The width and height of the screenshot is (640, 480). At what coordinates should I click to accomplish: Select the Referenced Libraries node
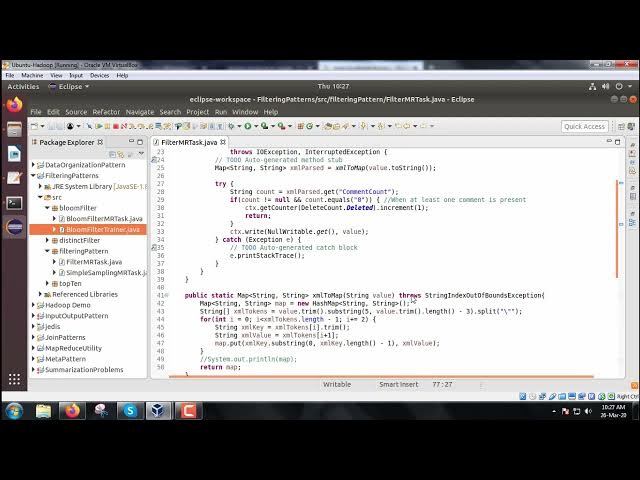pos(85,294)
